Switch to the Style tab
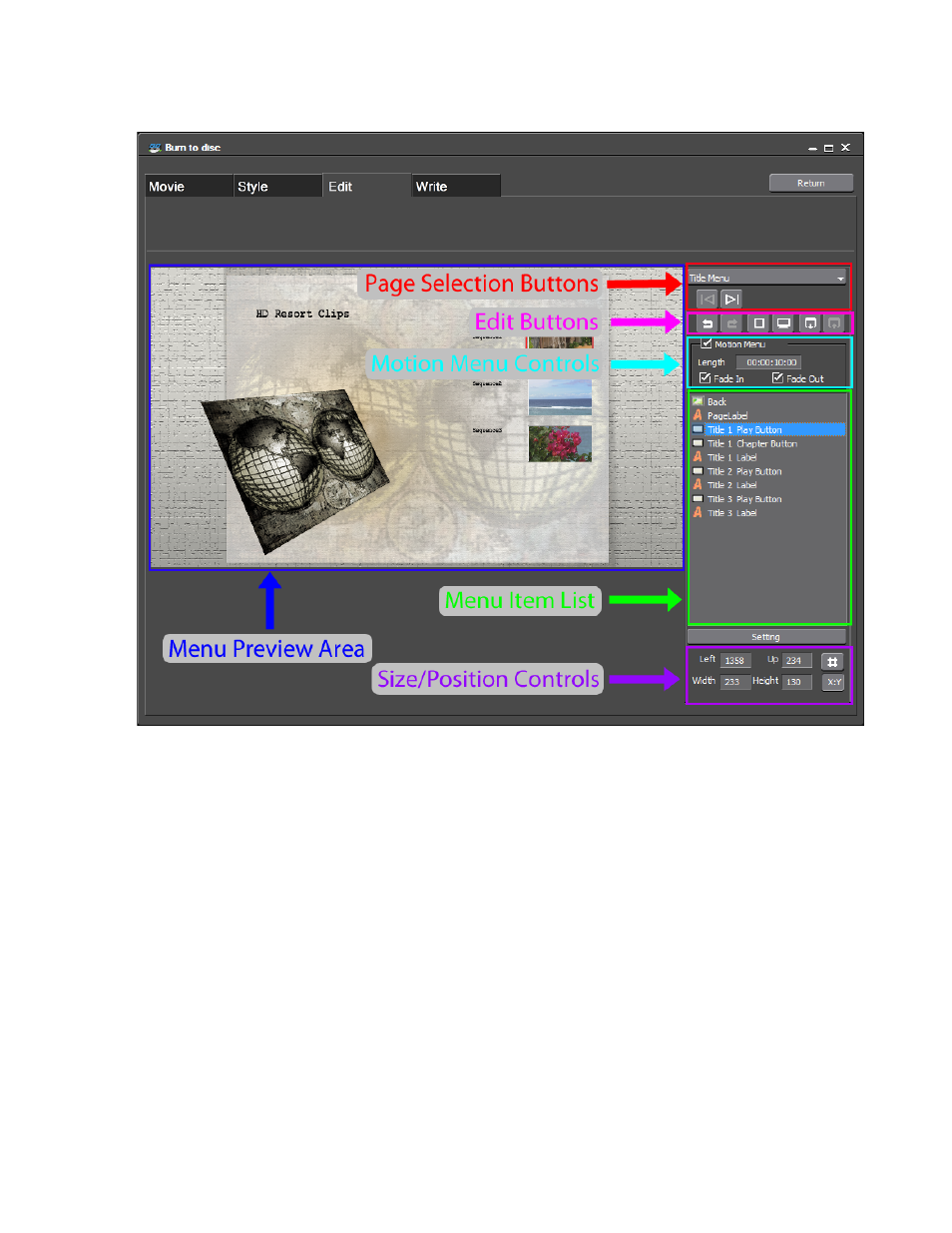The image size is (952, 1233). (277, 187)
